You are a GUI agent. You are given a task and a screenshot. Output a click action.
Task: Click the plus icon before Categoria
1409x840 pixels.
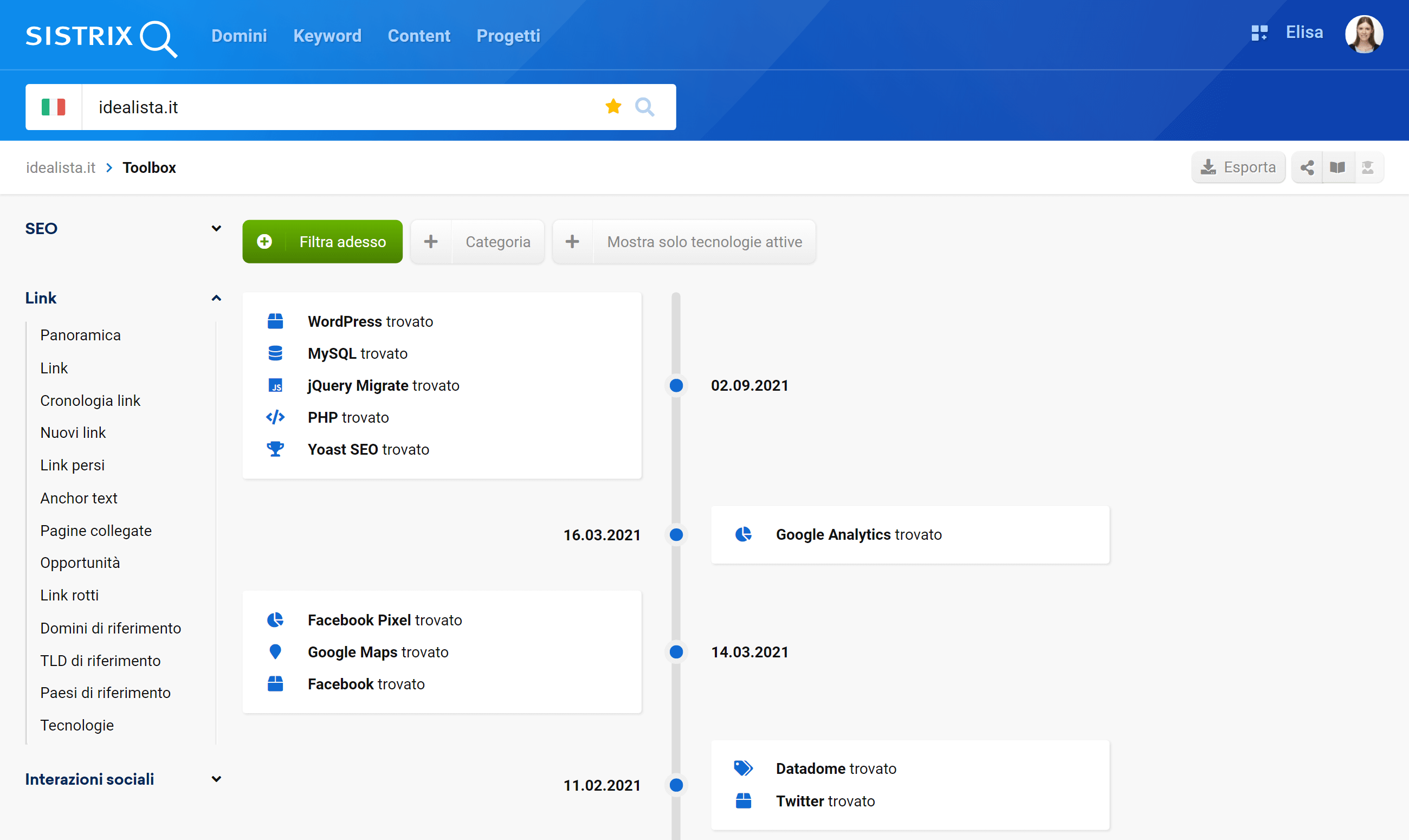pos(431,242)
